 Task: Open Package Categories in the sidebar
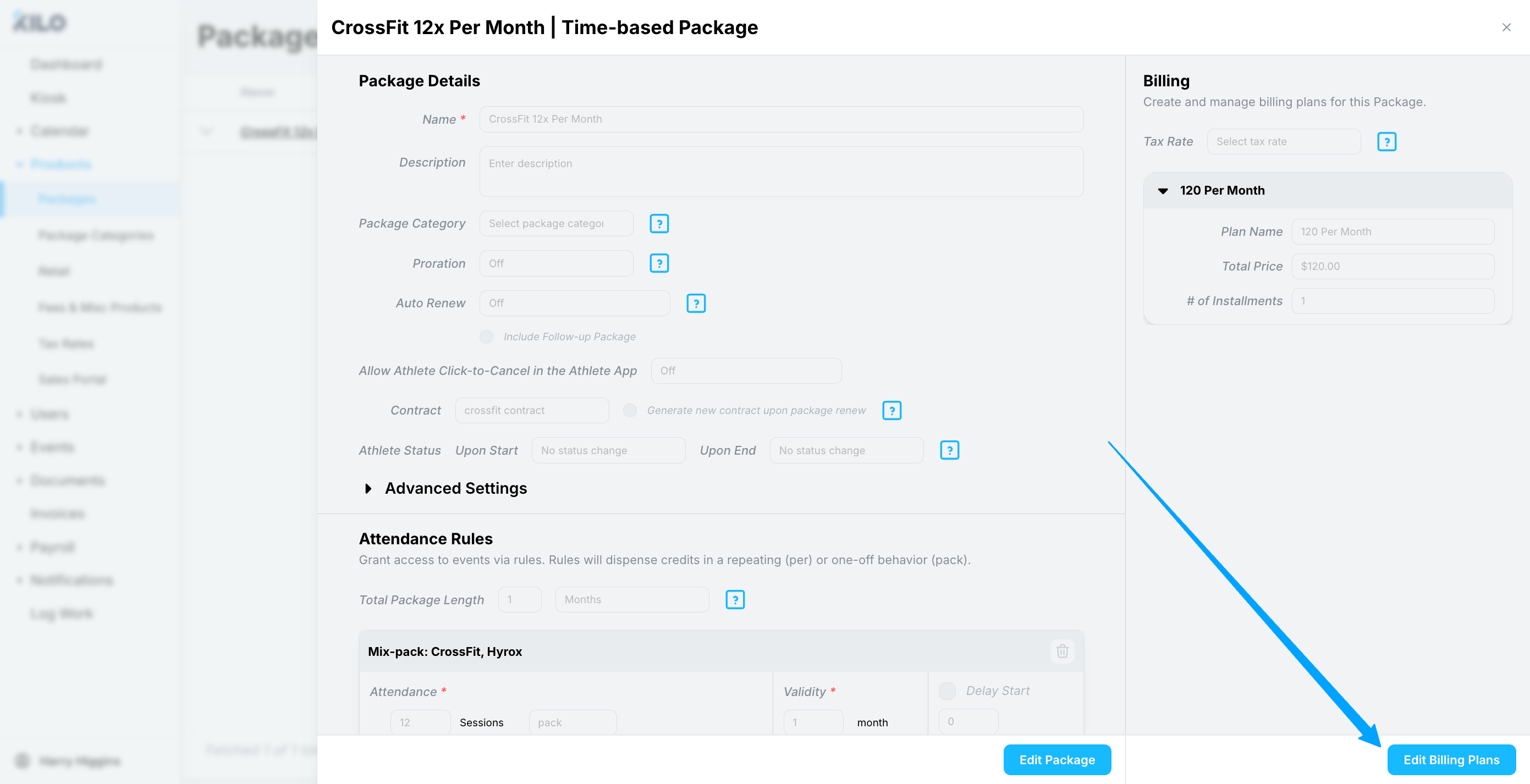(96, 235)
